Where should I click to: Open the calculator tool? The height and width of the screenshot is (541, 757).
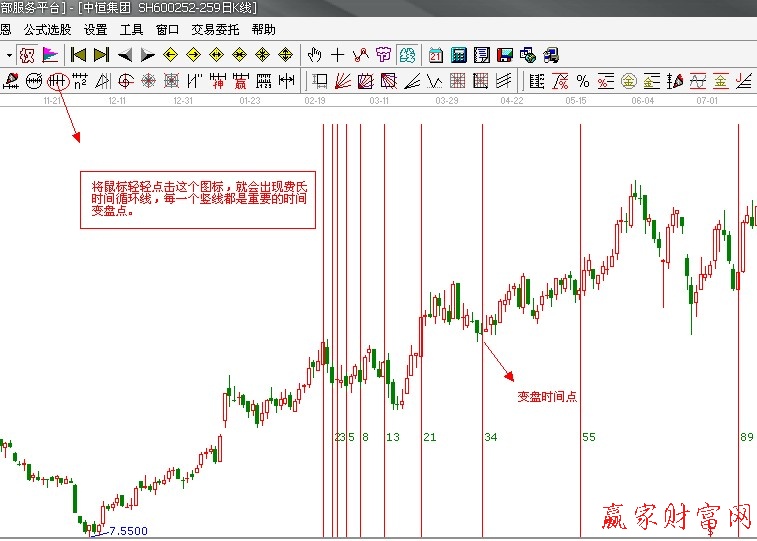click(459, 55)
